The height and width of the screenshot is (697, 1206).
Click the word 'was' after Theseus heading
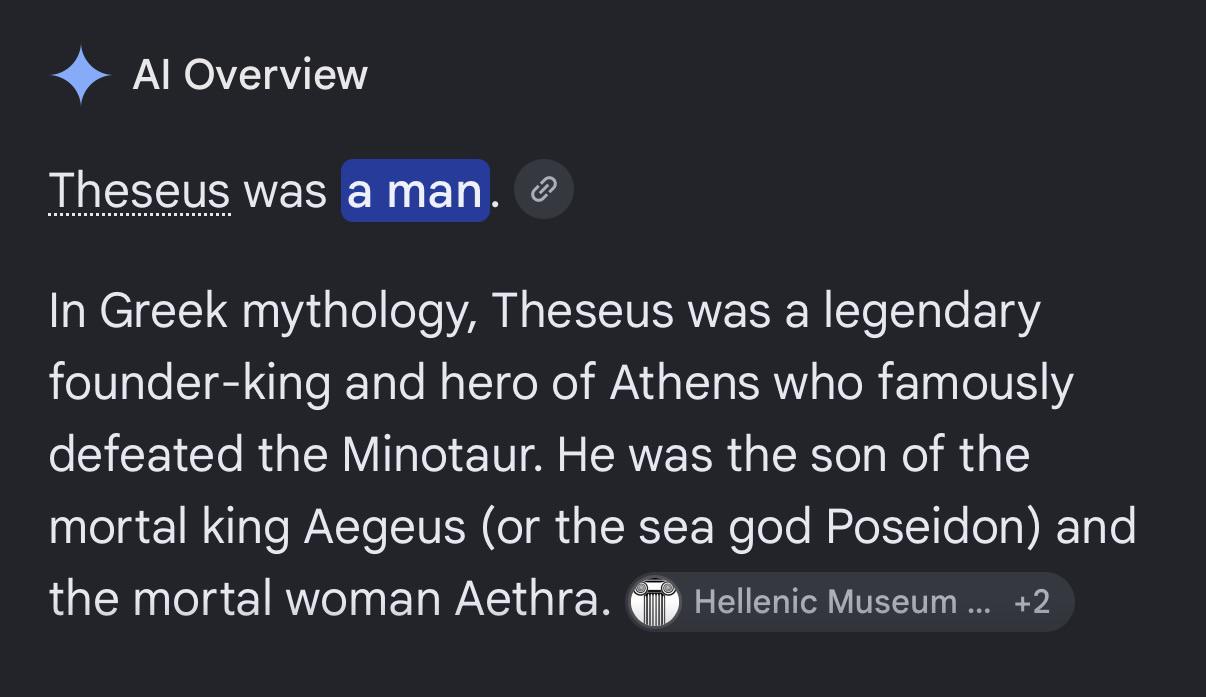pyautogui.click(x=285, y=190)
